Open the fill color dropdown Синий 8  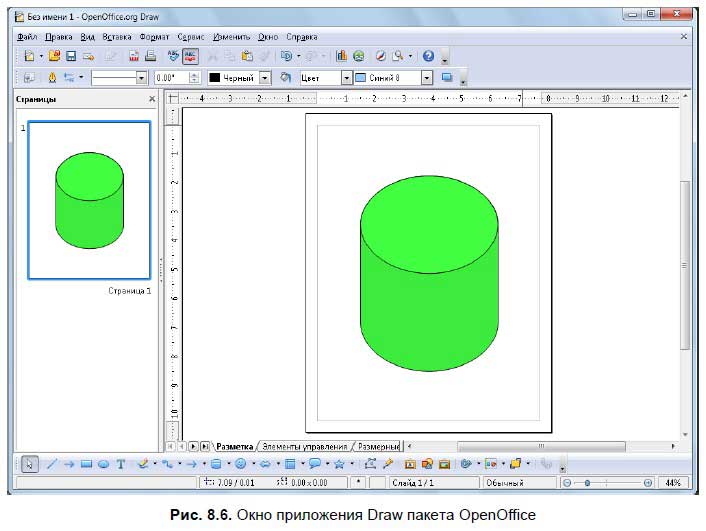[426, 78]
